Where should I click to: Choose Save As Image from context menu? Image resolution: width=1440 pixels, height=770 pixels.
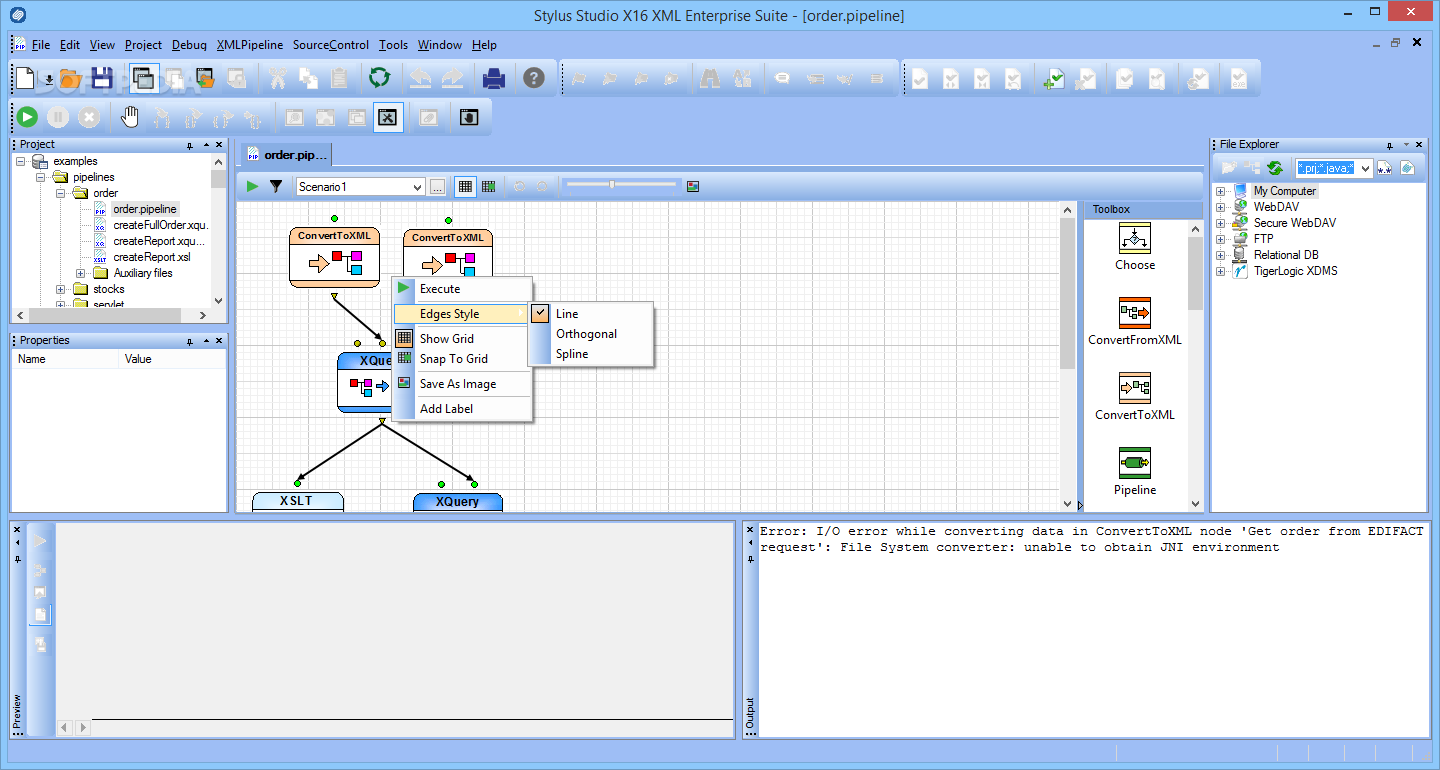(461, 384)
